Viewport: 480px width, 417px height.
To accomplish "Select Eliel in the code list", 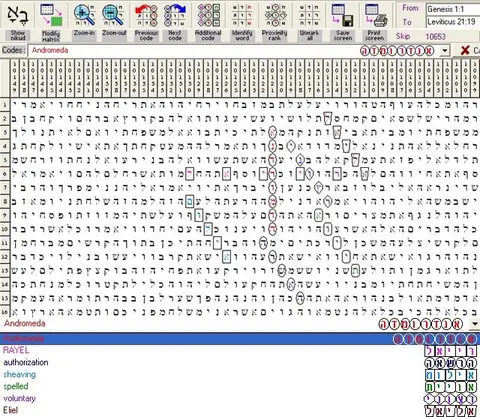I will coord(10,410).
